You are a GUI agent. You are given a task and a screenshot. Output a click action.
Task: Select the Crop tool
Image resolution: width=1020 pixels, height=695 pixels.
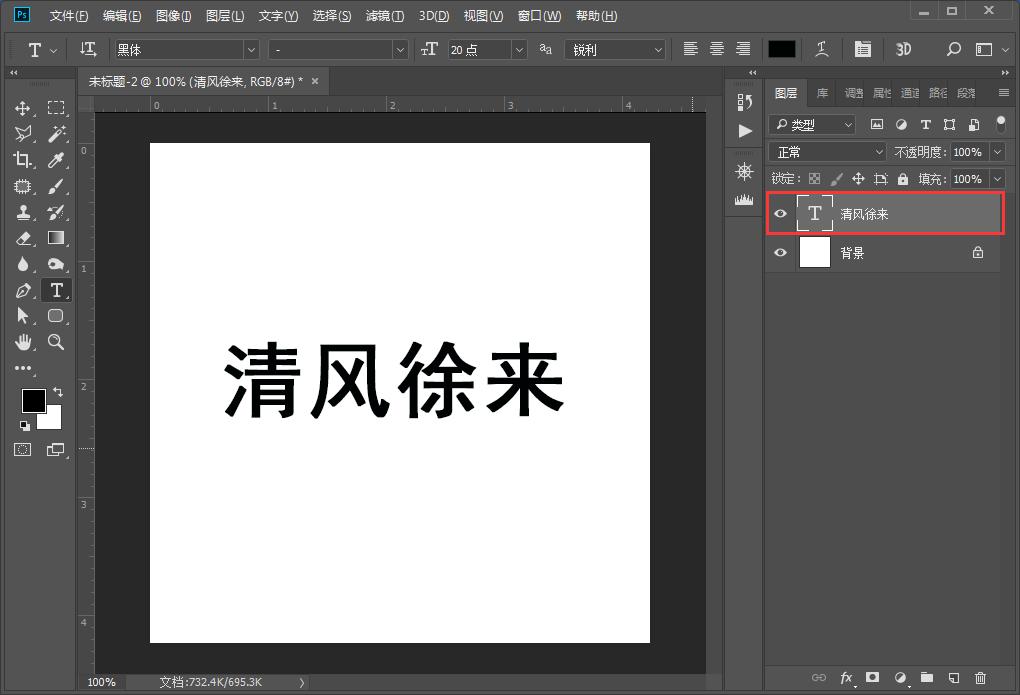pos(24,160)
